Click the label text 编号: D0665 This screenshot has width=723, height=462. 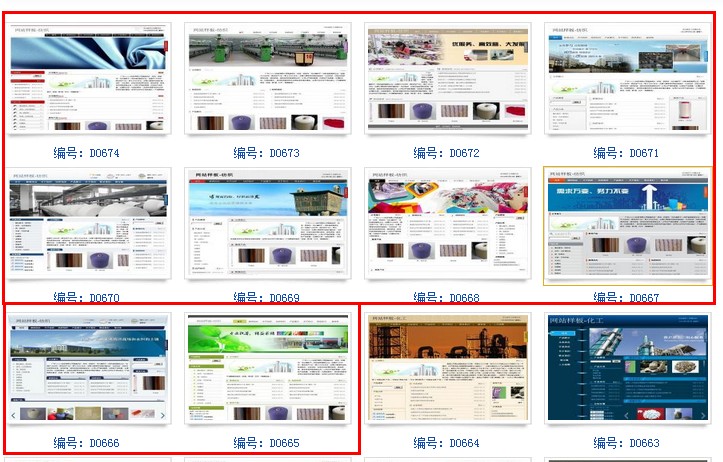coord(267,443)
